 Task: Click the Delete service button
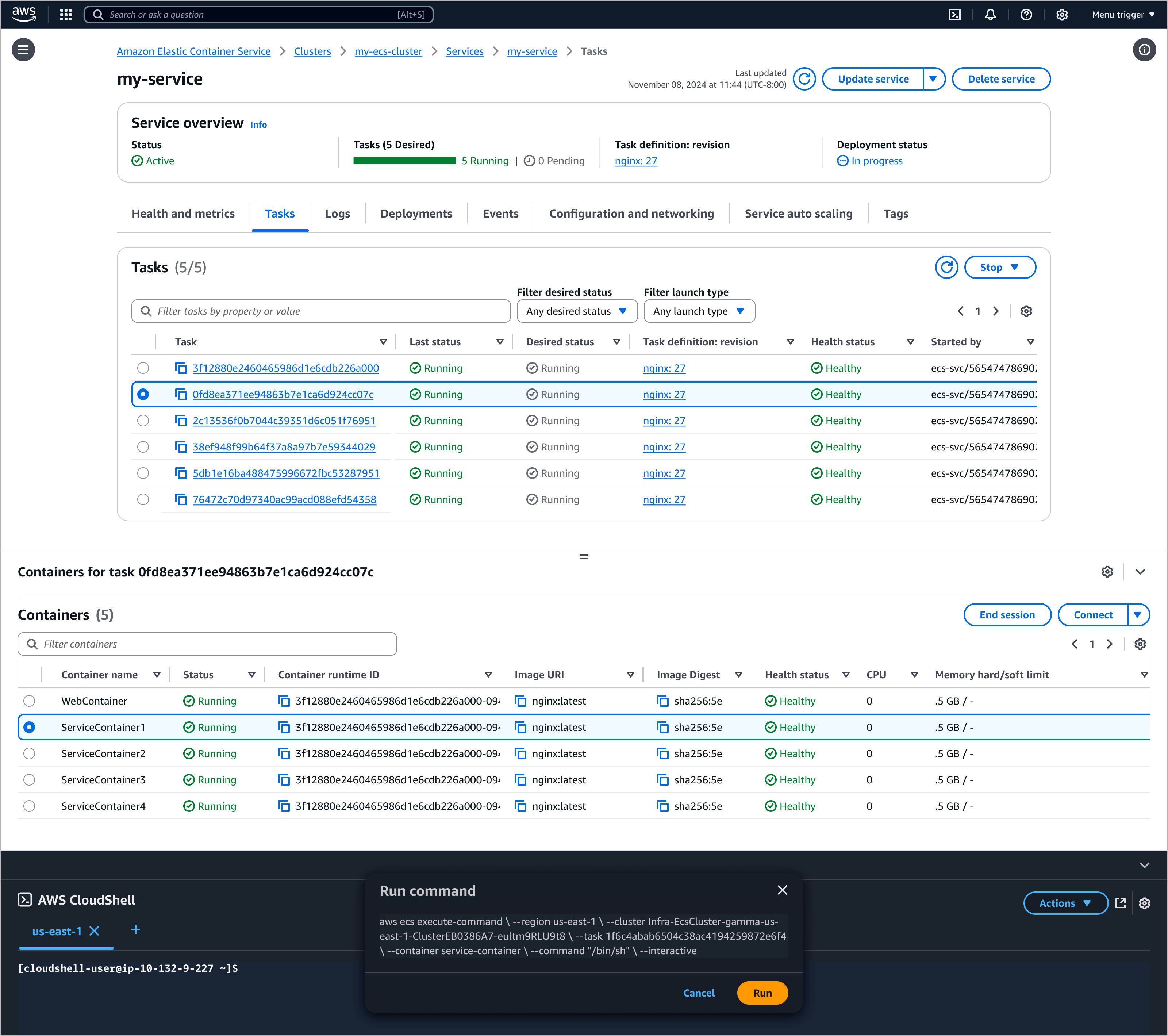[x=1001, y=79]
